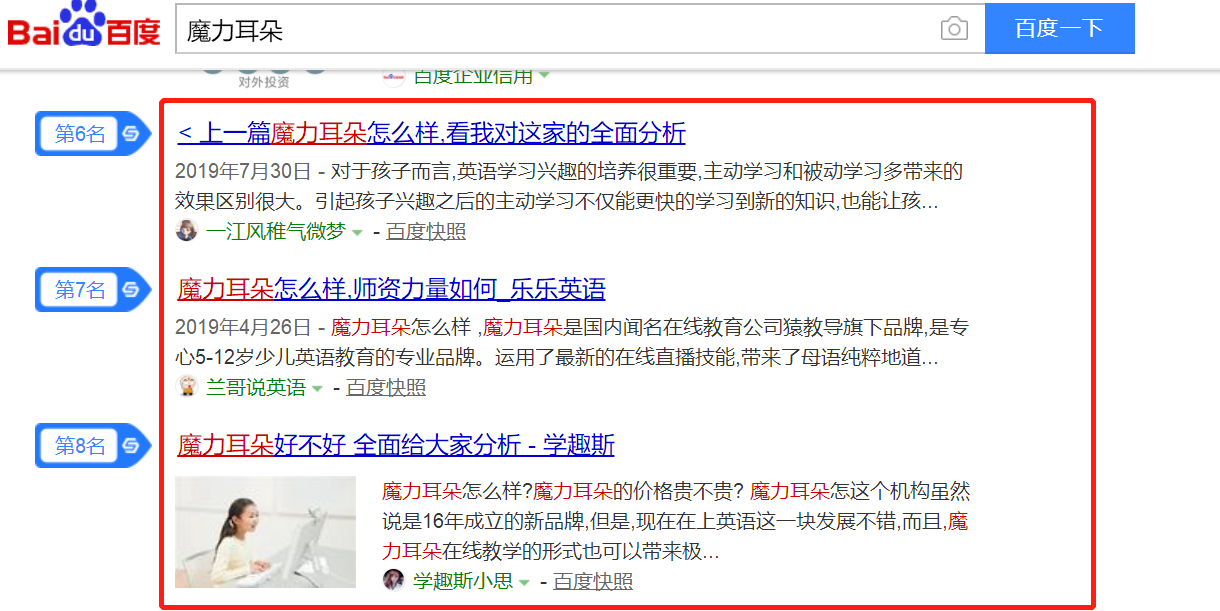
Task: Click avatar icon of 一江风稚气微梦
Action: tap(187, 231)
